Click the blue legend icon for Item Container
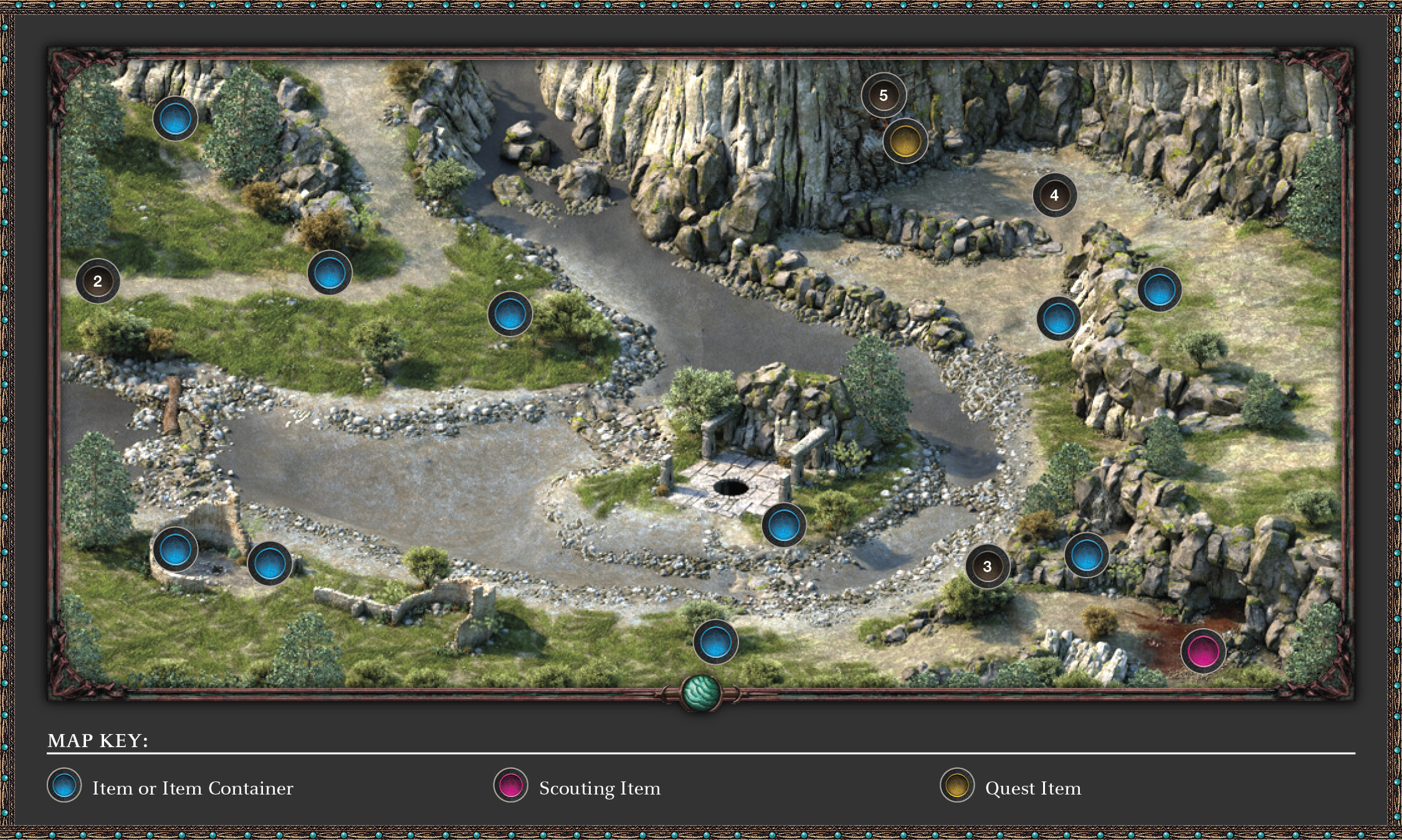 click(64, 785)
